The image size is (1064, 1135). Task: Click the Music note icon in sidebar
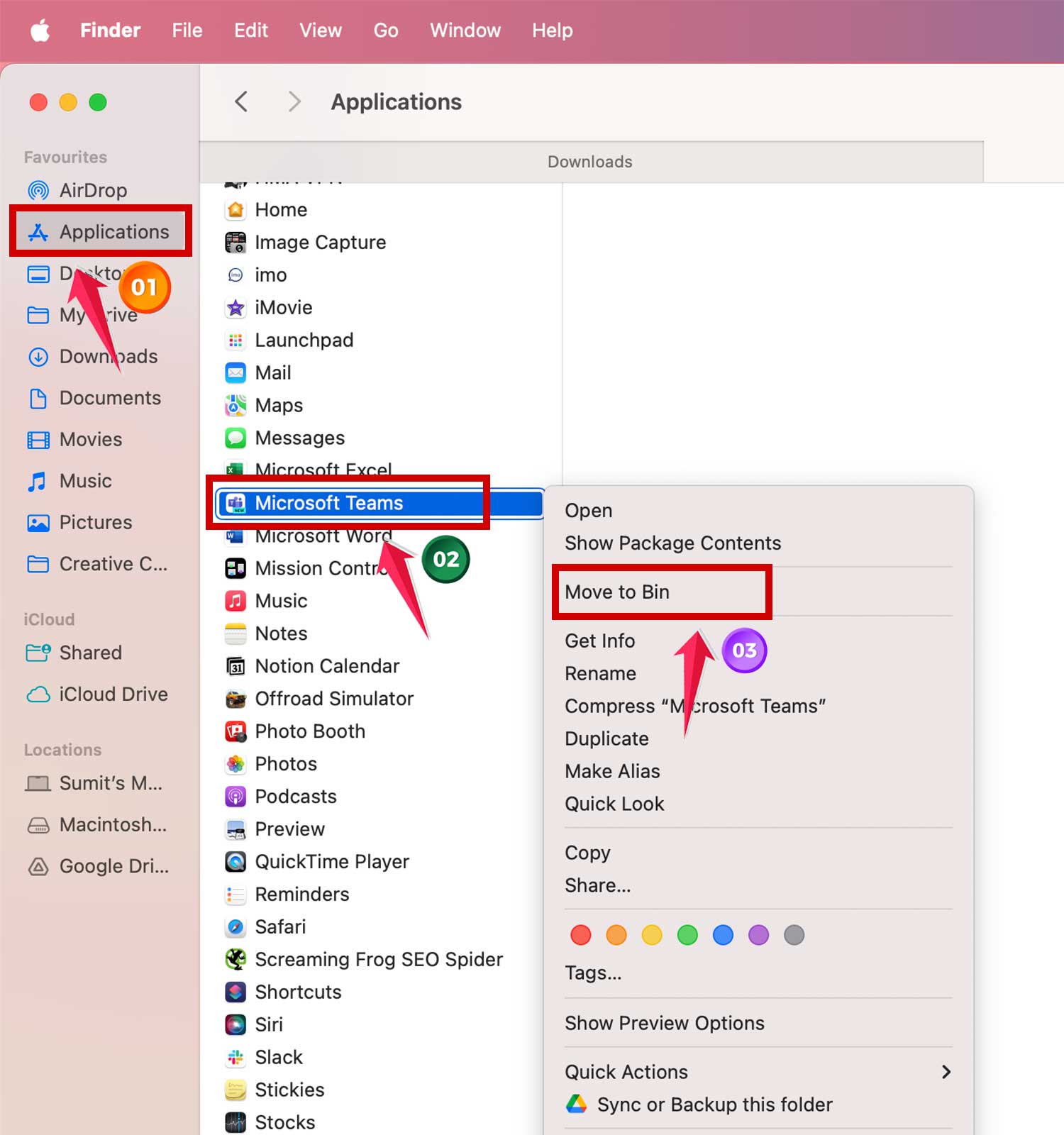point(37,482)
